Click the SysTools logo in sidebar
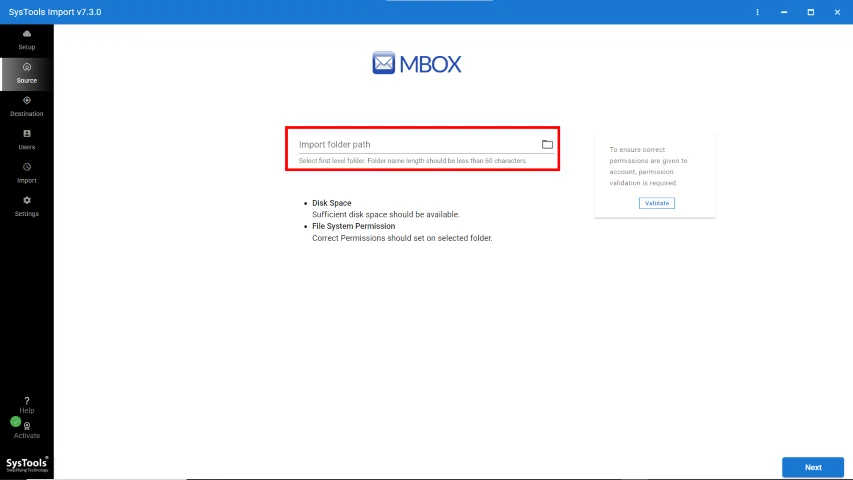This screenshot has height=480, width=853. tap(27, 464)
